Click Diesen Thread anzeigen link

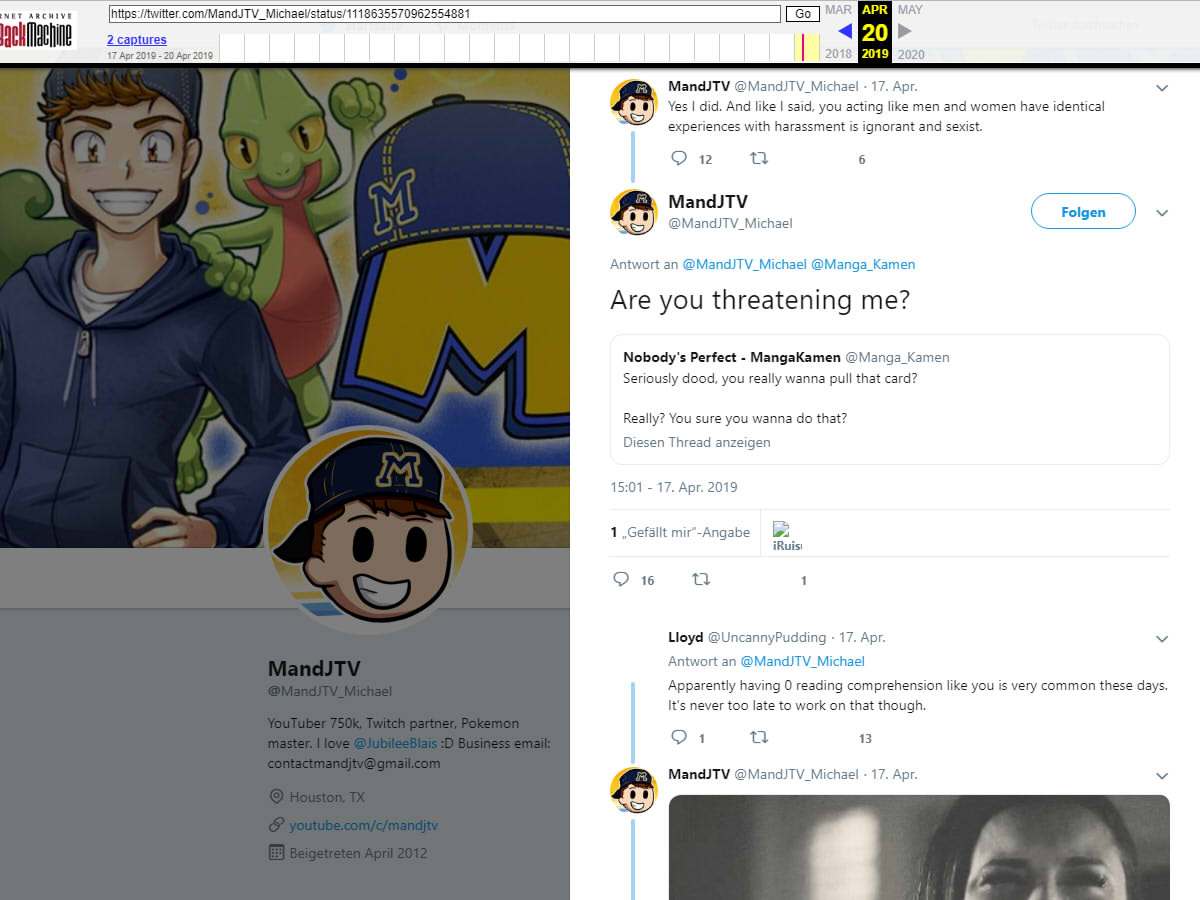tap(697, 442)
